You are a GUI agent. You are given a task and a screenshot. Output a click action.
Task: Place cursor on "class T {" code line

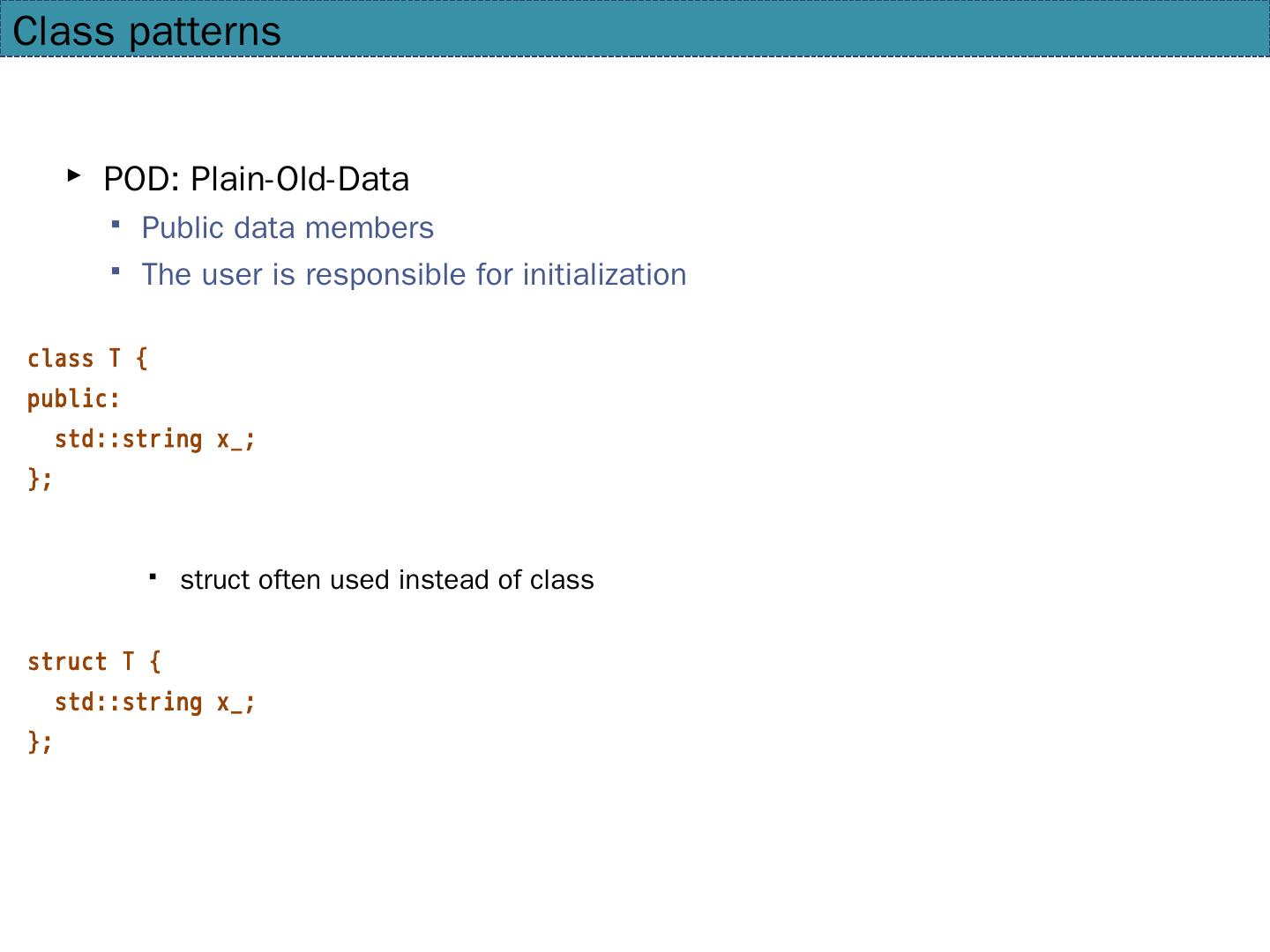[x=87, y=359]
